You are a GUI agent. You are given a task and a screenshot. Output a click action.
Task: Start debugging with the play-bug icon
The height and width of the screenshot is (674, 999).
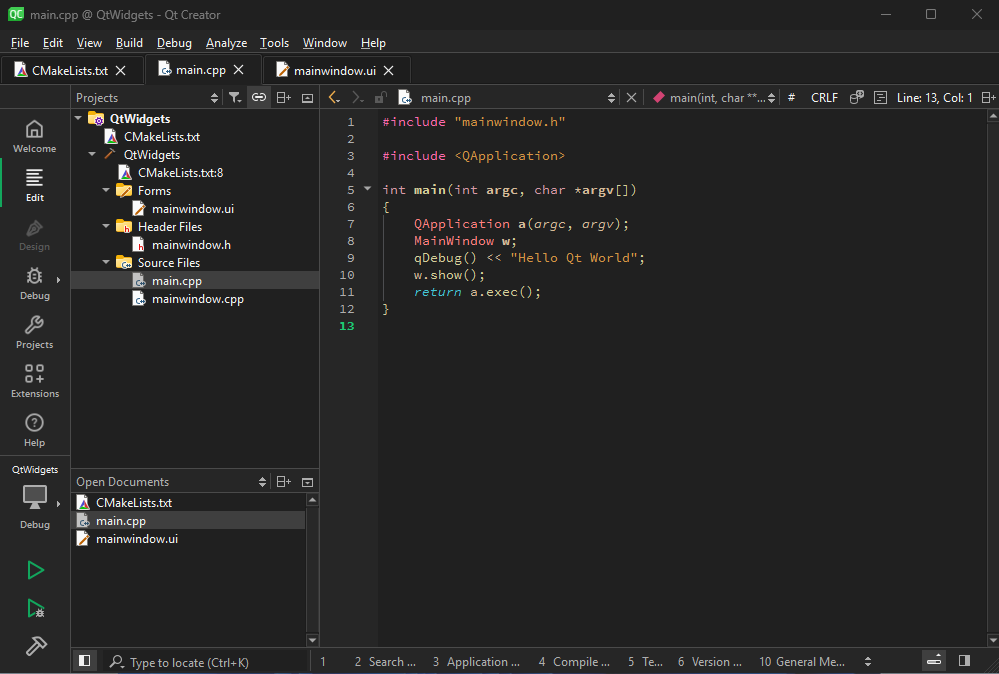pyautogui.click(x=36, y=608)
